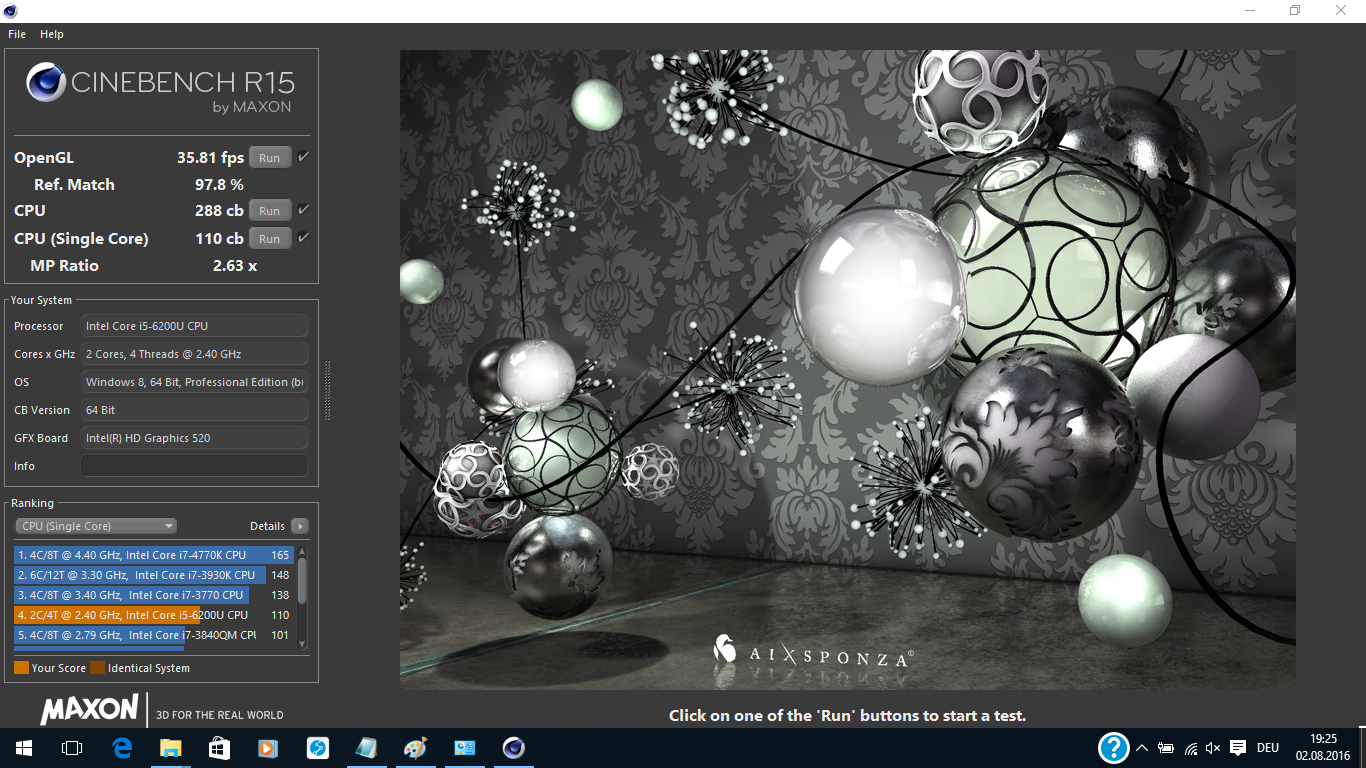Open the system monitor taskbar icon

[x=464, y=748]
